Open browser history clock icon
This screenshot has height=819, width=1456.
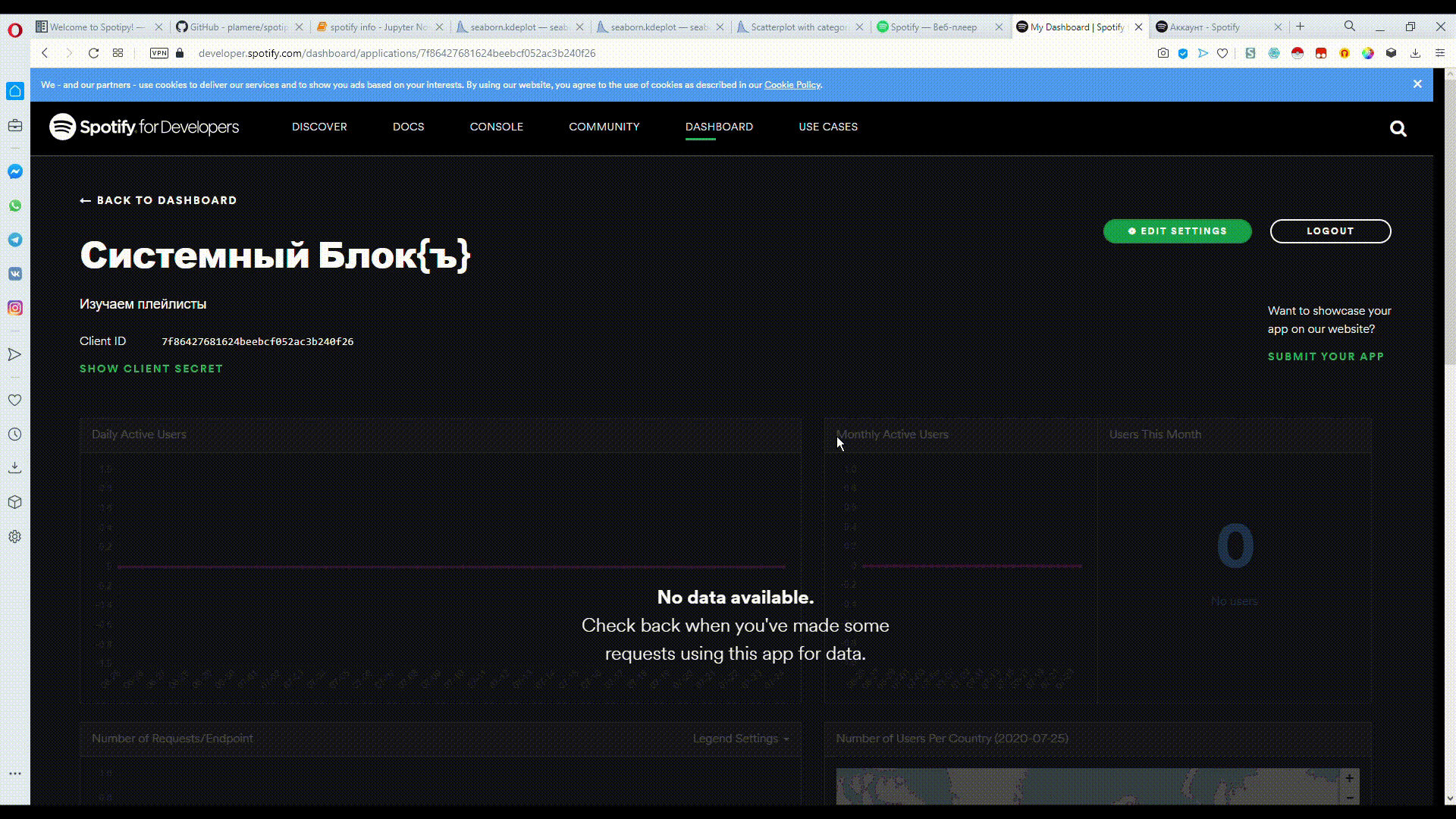pos(15,435)
